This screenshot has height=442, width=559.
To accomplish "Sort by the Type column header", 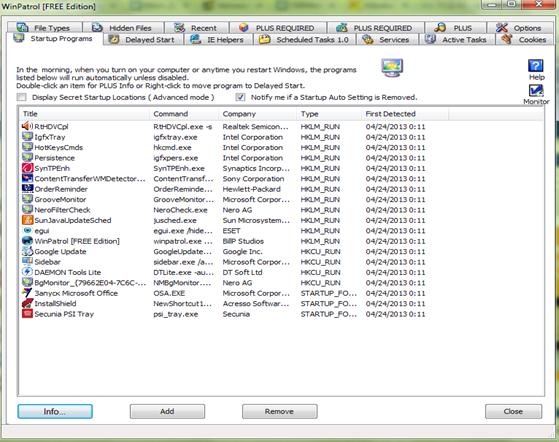I will tap(329, 114).
